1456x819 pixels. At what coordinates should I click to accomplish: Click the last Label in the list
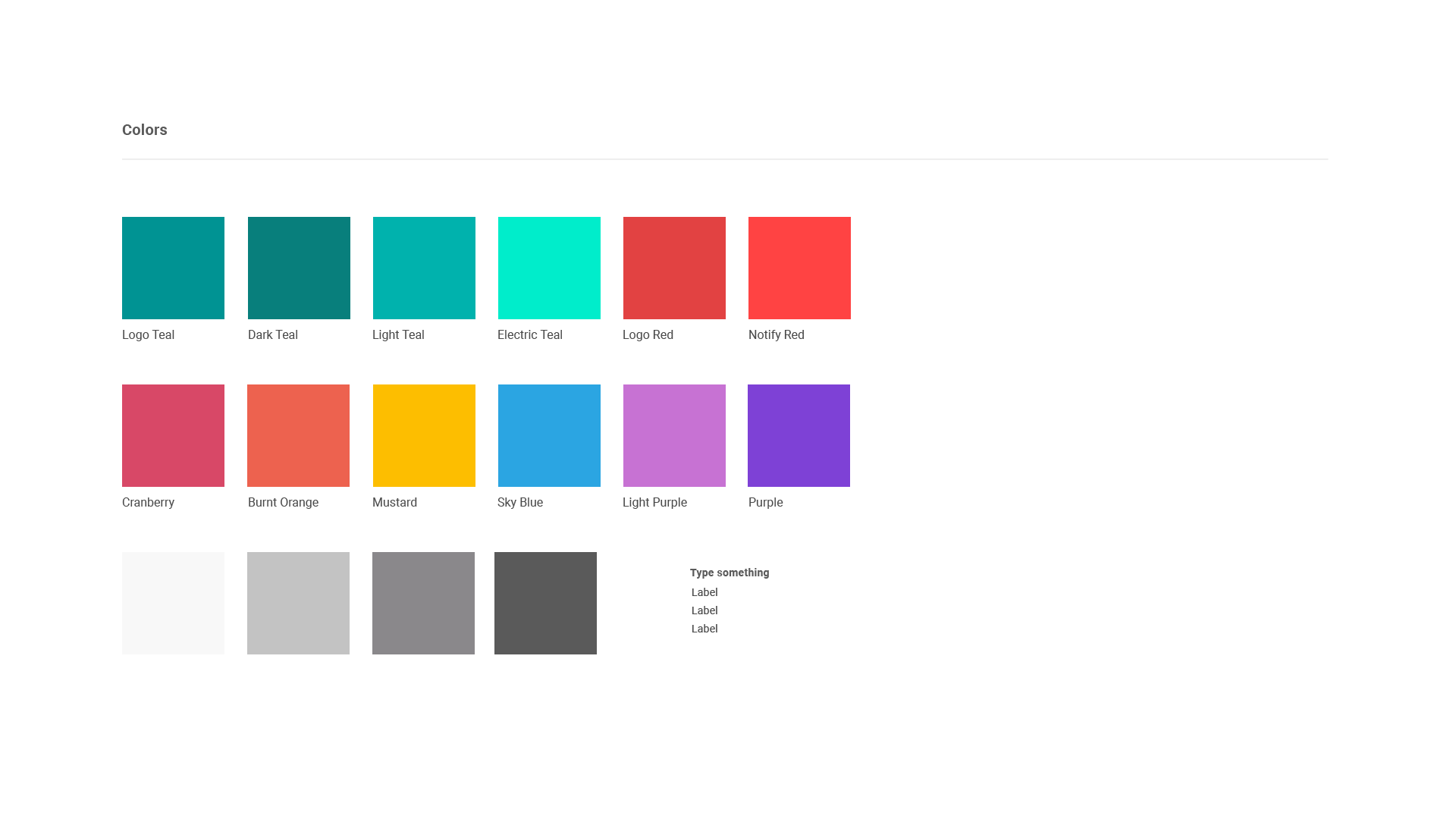pyautogui.click(x=704, y=629)
